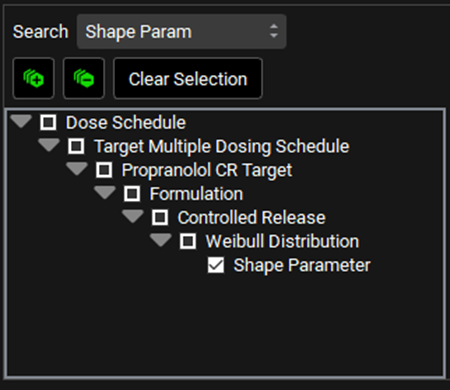
Task: Collapse the Weibull Distribution node arrow
Action: [x=161, y=240]
